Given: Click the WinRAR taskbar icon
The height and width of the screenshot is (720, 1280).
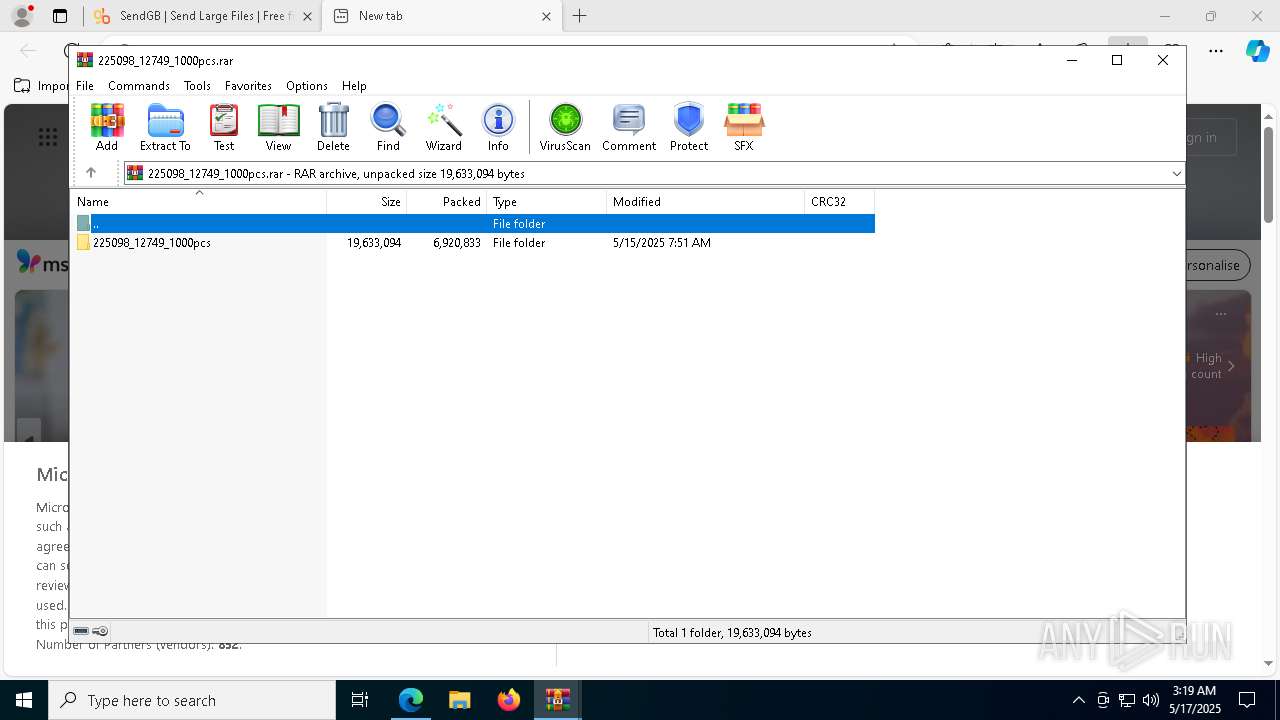Looking at the screenshot, I should pos(557,700).
